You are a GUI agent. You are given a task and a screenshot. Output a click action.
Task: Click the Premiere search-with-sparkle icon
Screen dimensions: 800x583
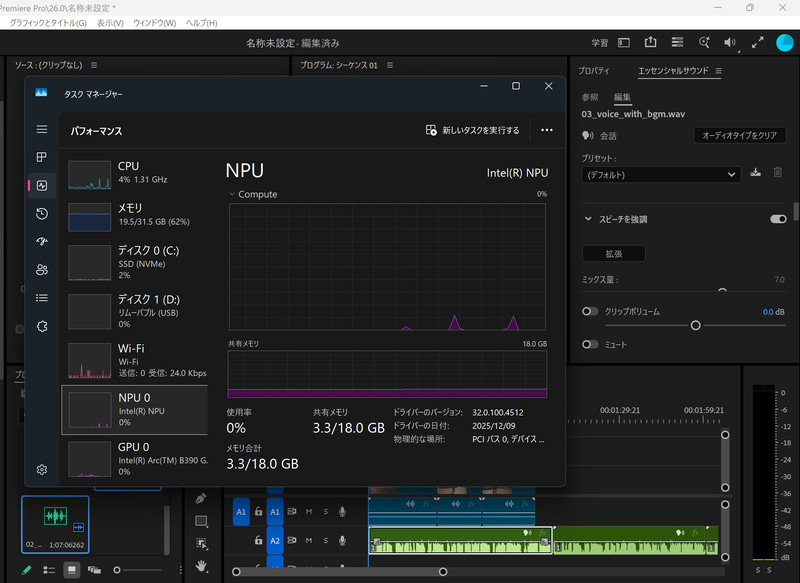click(x=704, y=42)
